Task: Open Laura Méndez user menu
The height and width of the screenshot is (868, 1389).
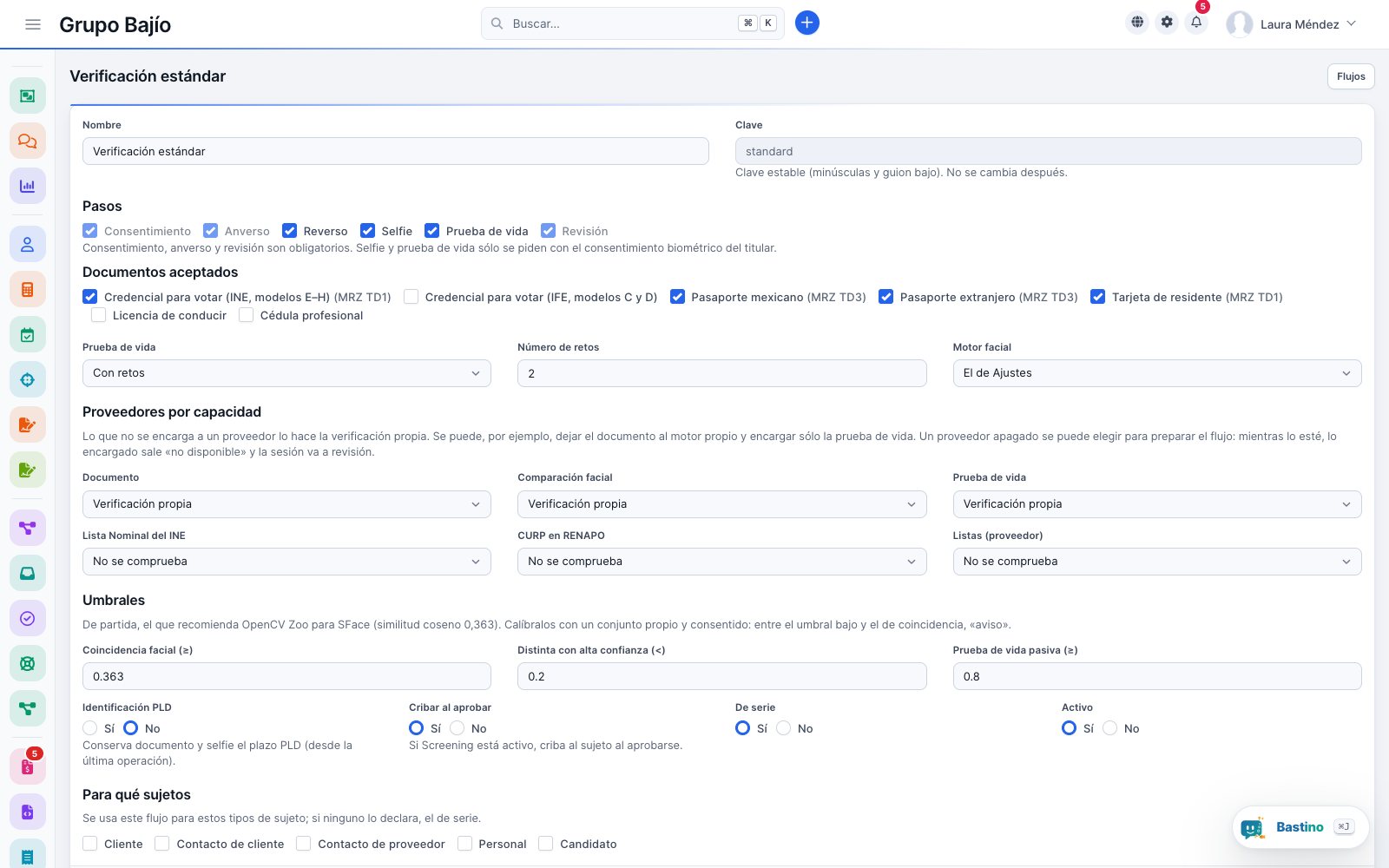Action: point(1291,24)
